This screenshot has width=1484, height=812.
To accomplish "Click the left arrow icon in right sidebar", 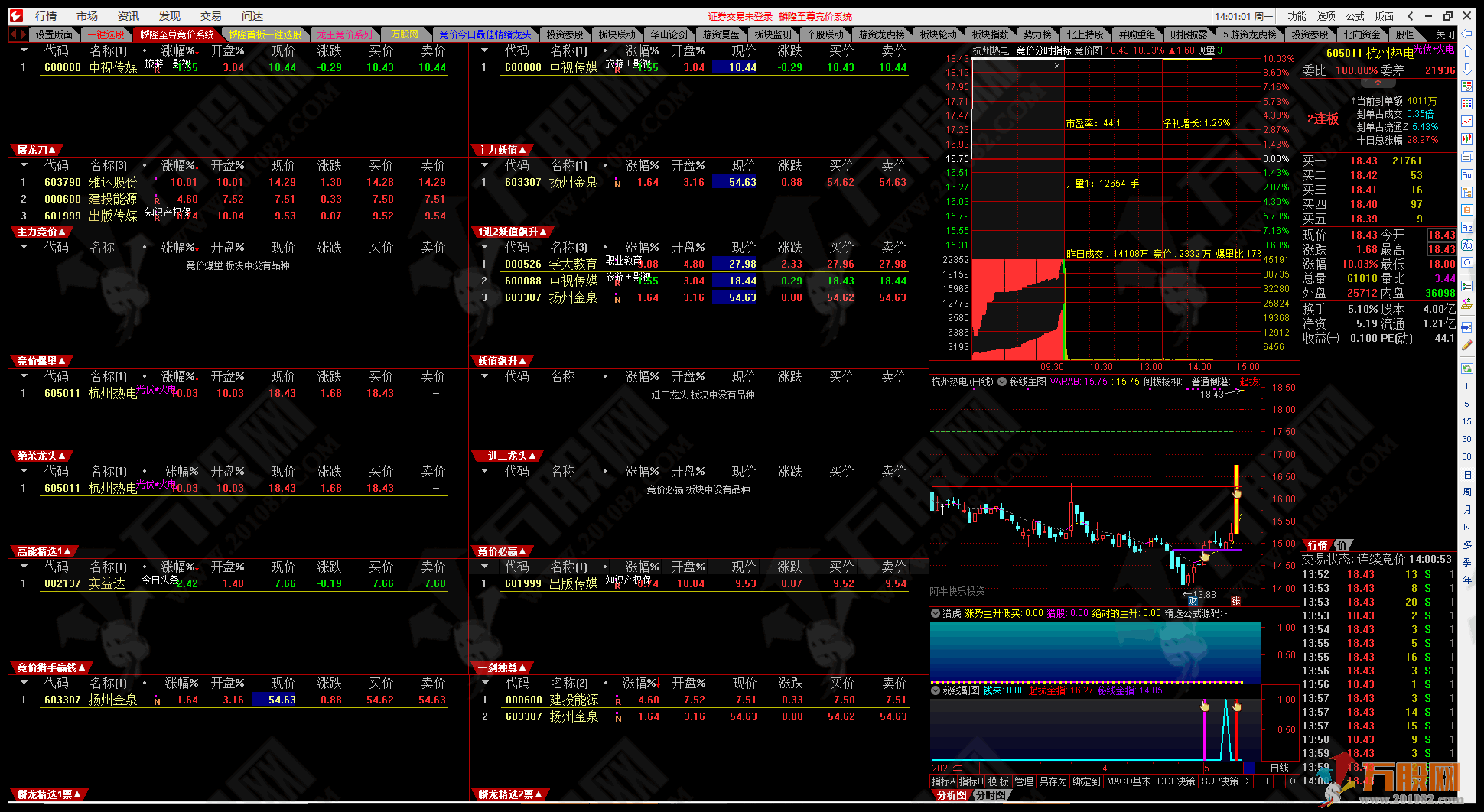I will tap(1466, 34).
